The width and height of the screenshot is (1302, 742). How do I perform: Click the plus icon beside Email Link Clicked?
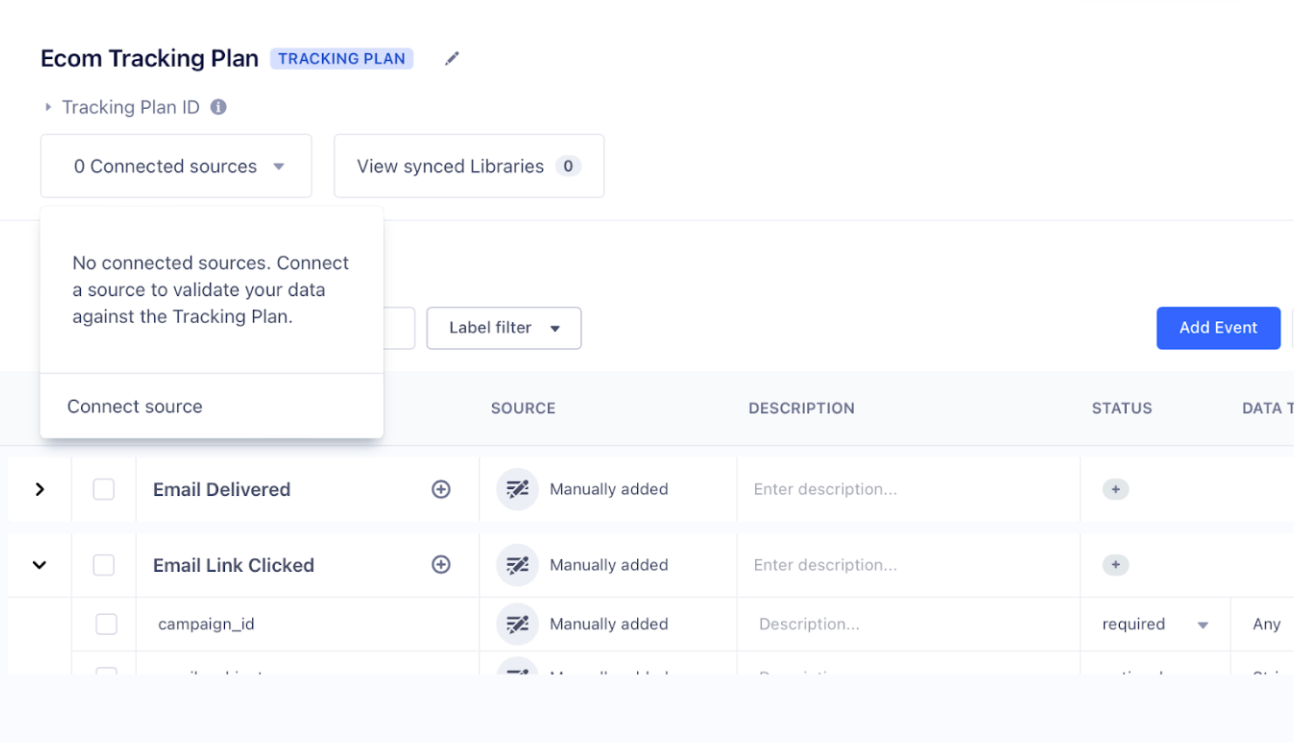[441, 565]
